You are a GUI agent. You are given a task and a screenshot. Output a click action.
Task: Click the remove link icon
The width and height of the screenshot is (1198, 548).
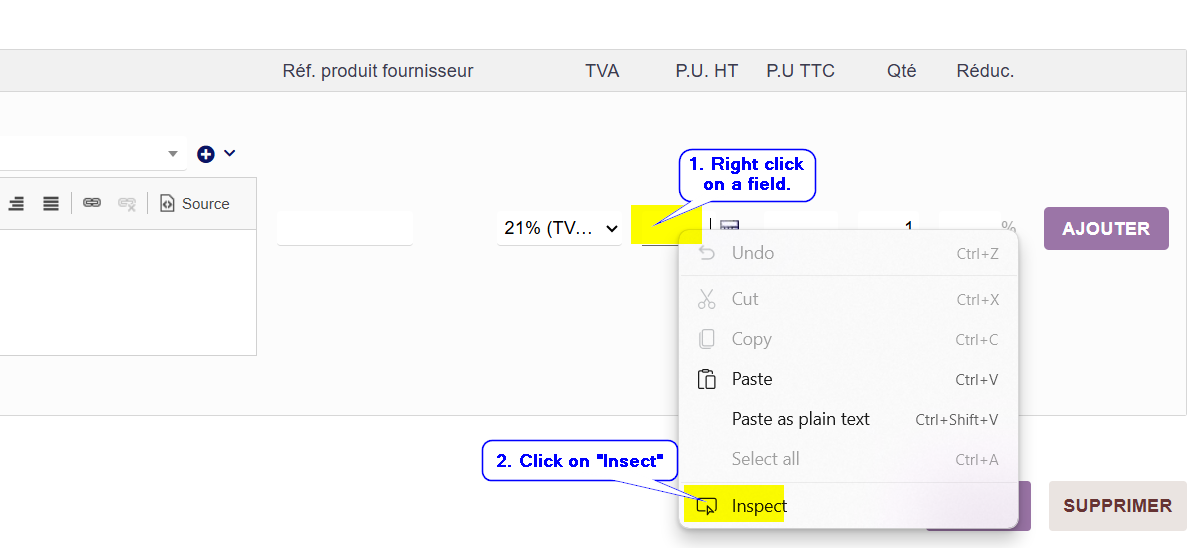(x=127, y=204)
